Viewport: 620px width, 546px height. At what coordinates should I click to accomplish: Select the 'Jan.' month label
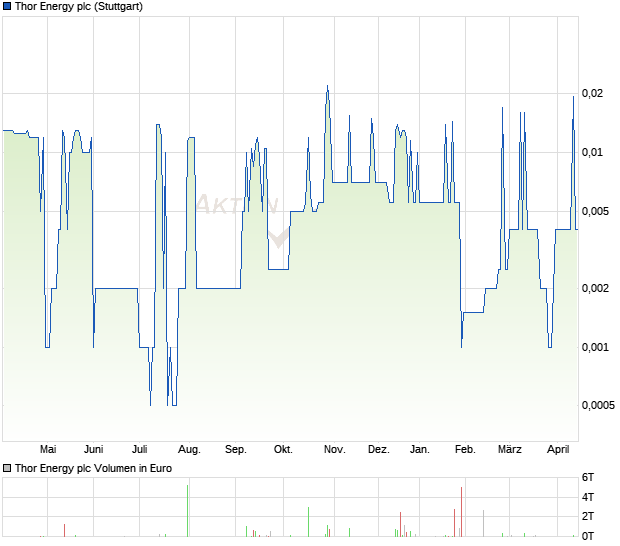click(x=420, y=450)
